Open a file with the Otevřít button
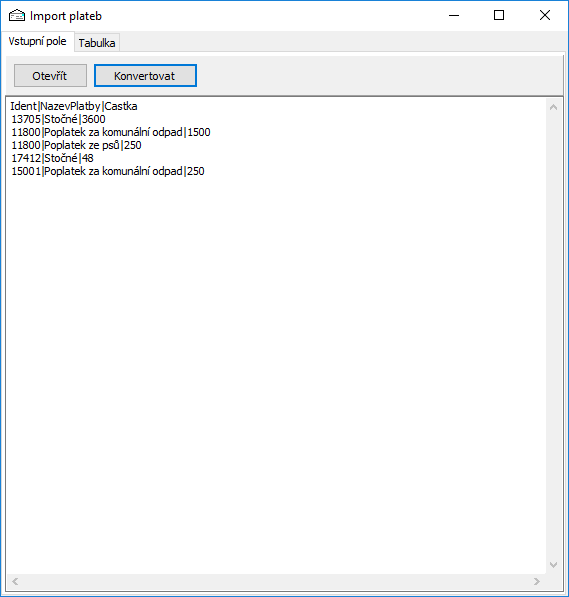This screenshot has width=569, height=597. [50, 75]
